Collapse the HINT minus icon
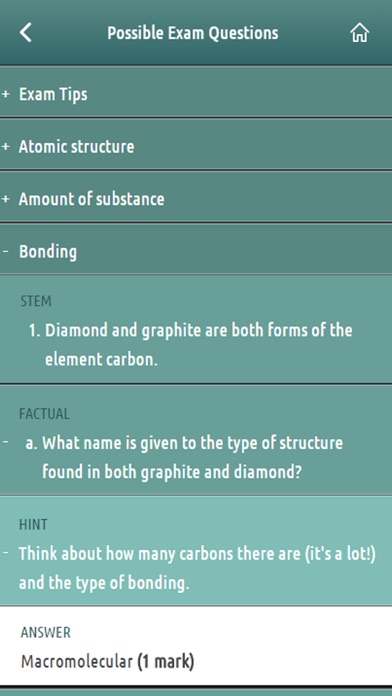This screenshot has height=696, width=392. 6,553
